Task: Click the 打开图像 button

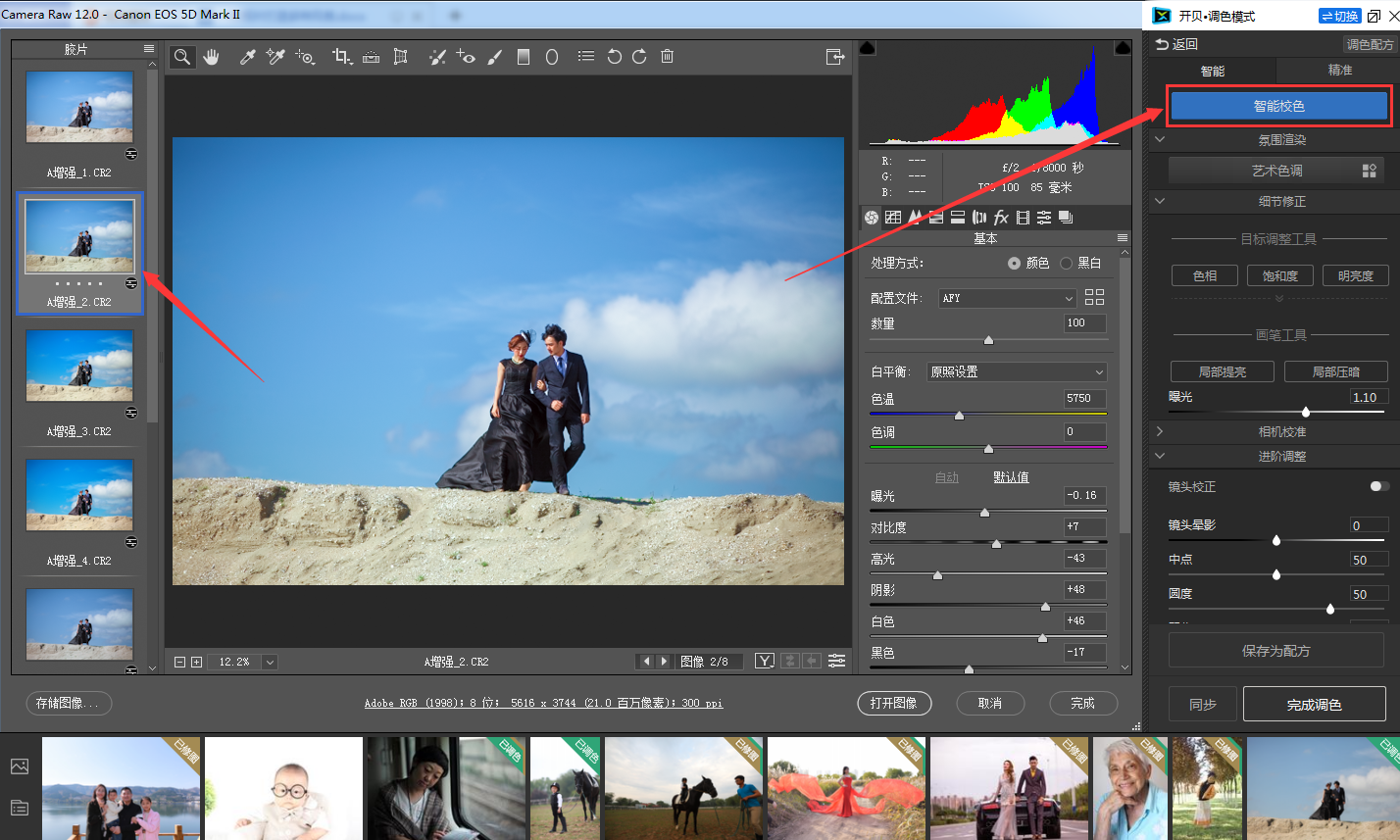Action: (894, 703)
